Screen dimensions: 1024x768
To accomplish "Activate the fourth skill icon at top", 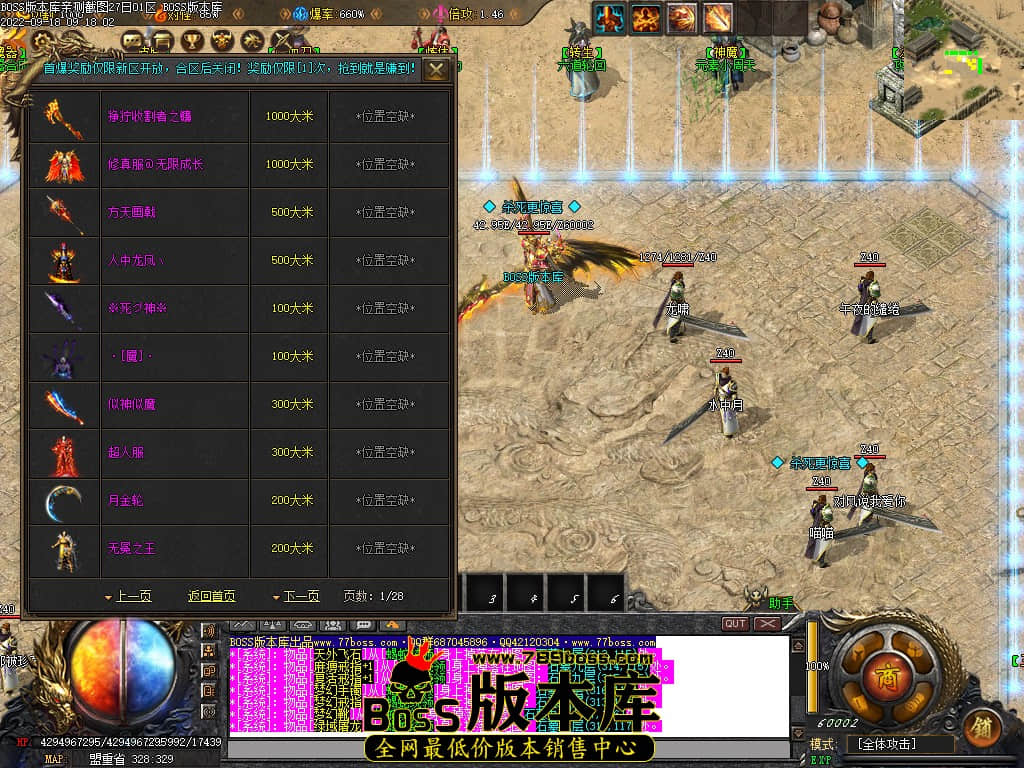I will pyautogui.click(x=717, y=17).
